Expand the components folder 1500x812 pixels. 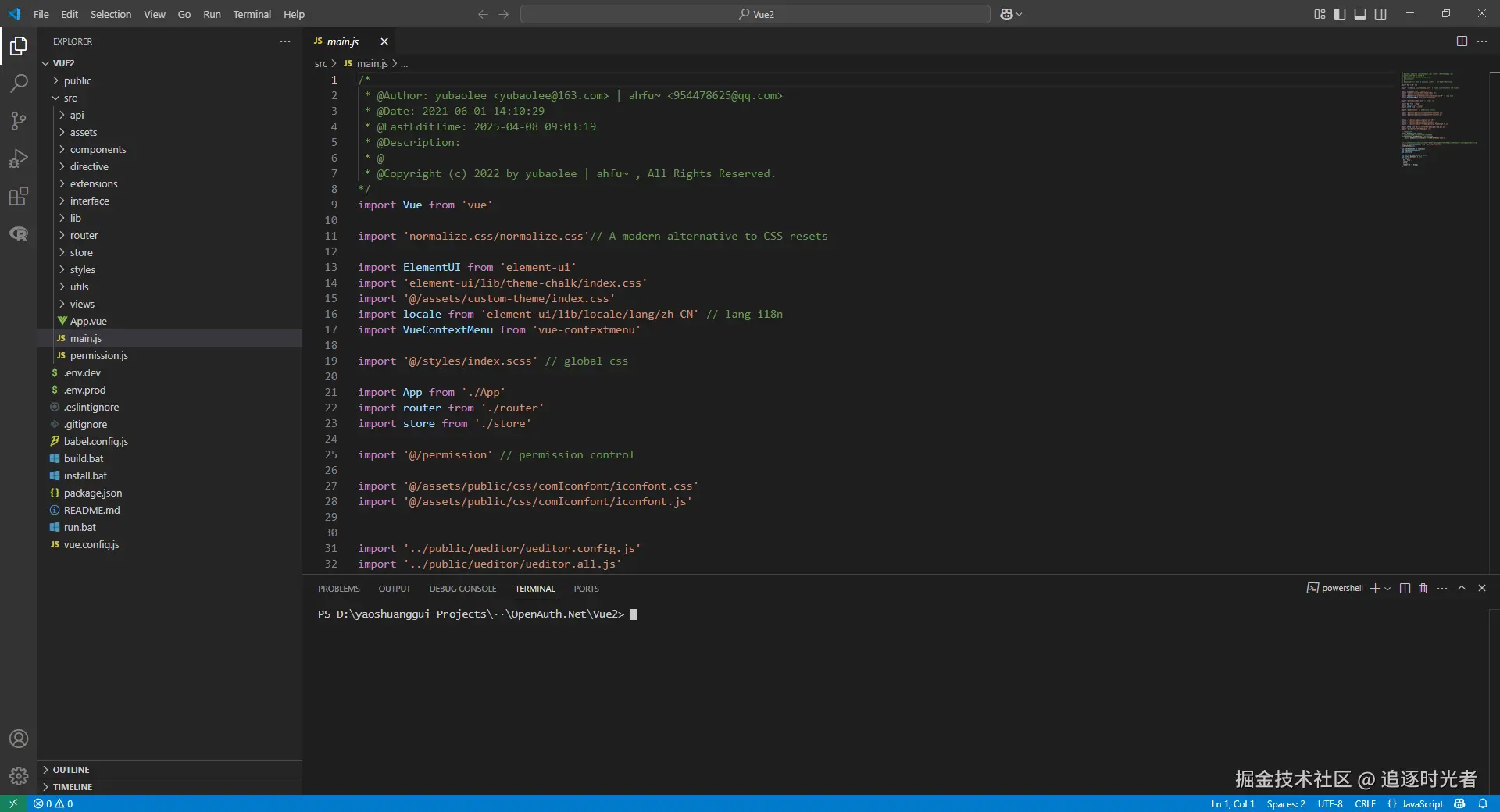coord(98,149)
